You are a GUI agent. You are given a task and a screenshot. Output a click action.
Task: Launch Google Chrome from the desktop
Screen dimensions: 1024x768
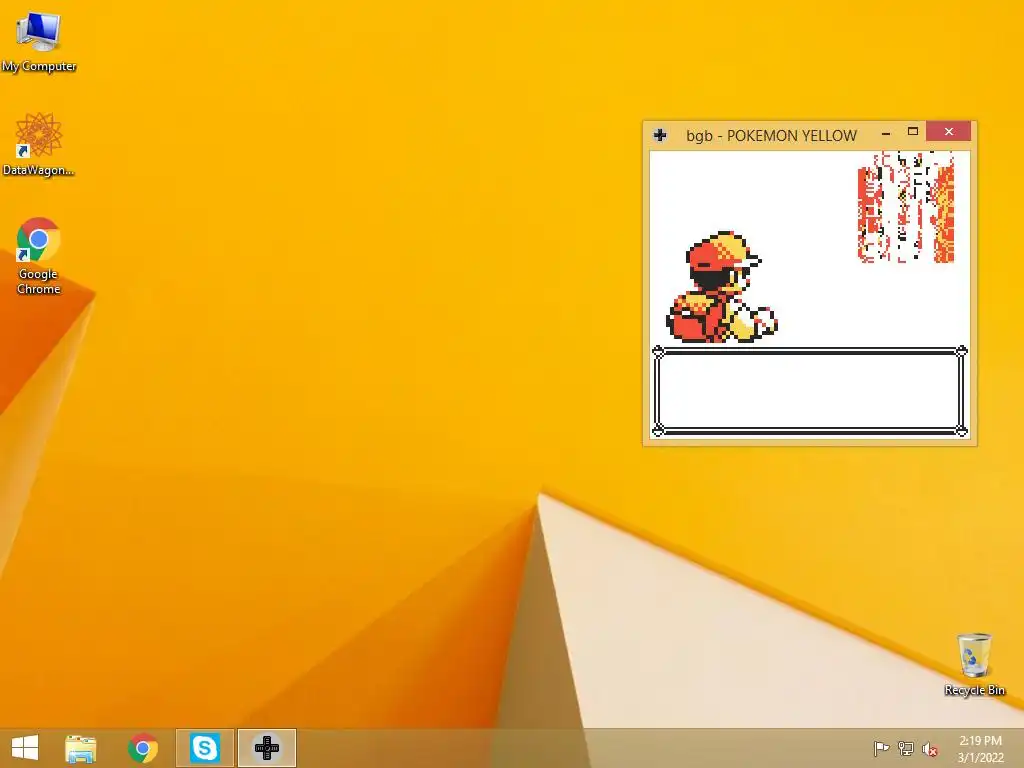pos(39,255)
